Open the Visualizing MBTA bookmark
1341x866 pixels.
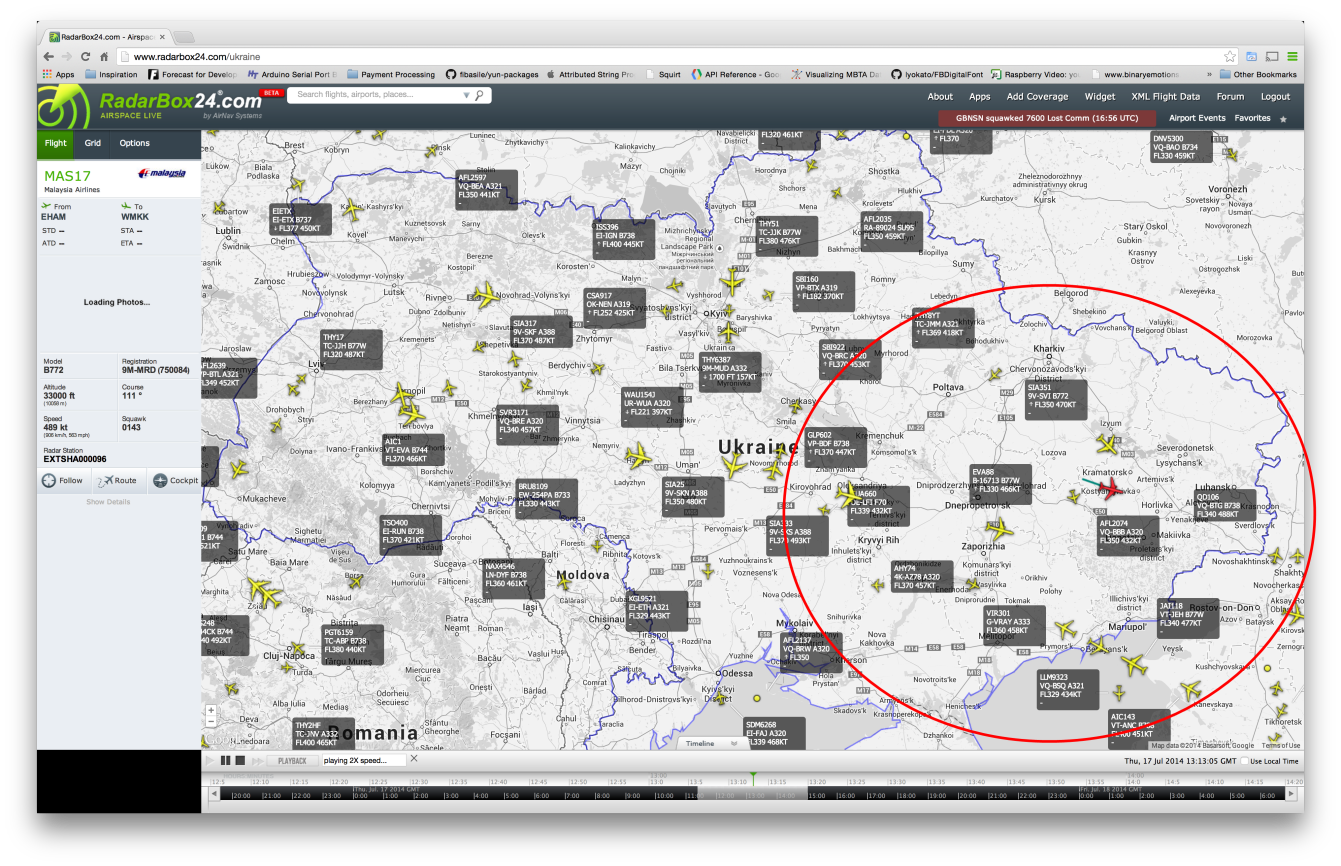(x=836, y=74)
